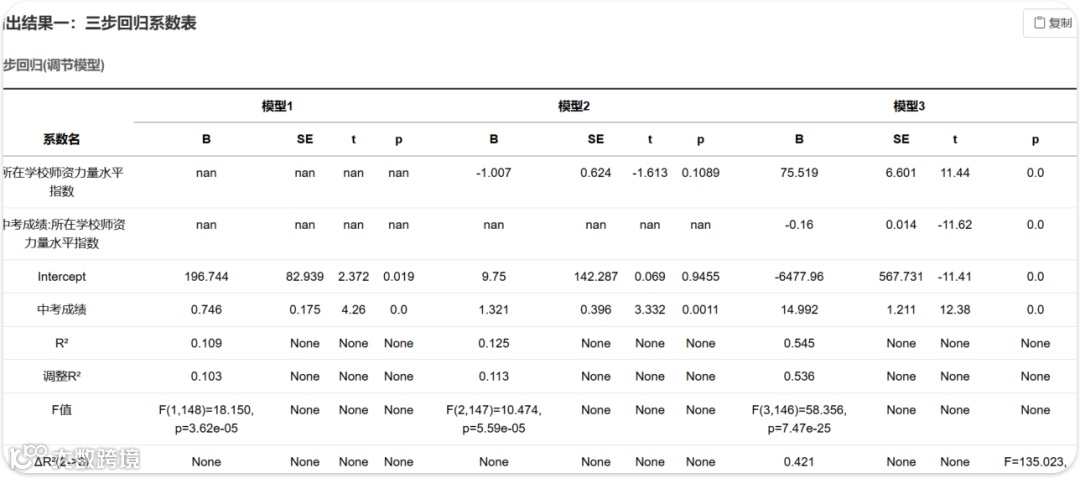Select the R² value 0.109
Screen dimensions: 1080x478
[206, 343]
